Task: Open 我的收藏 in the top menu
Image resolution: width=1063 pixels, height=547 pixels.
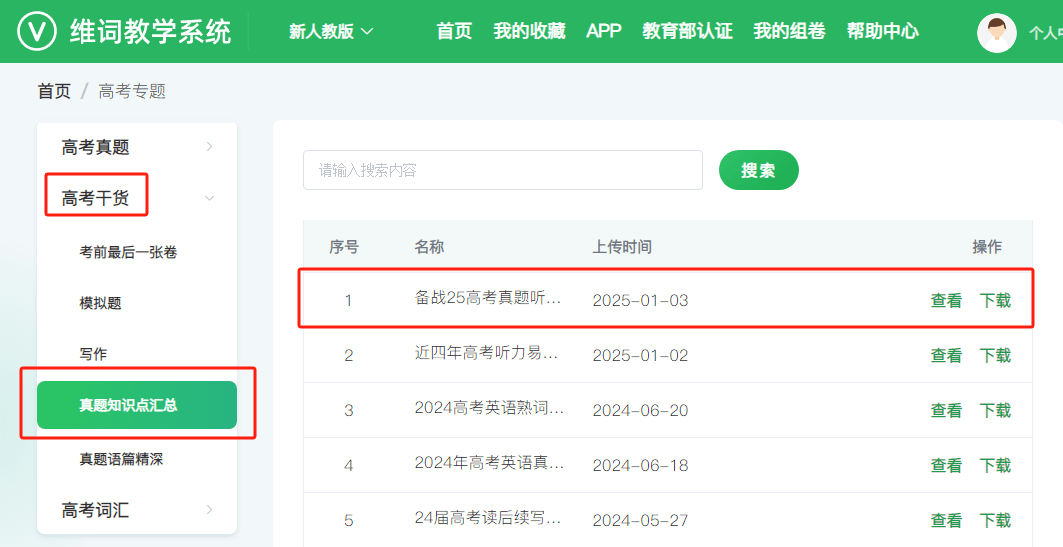Action: [x=529, y=31]
